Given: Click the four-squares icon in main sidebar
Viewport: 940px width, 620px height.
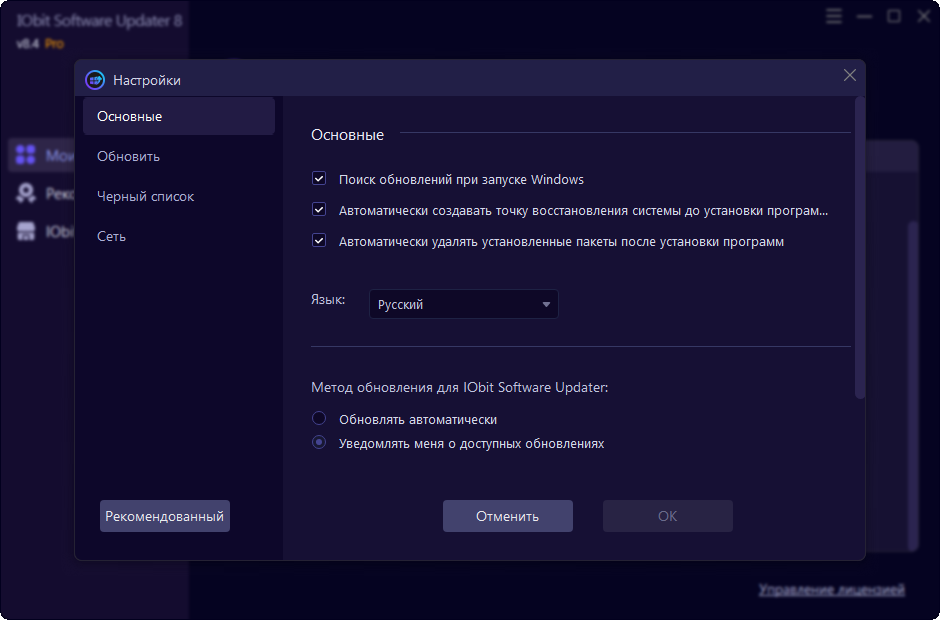Looking at the screenshot, I should tap(25, 155).
